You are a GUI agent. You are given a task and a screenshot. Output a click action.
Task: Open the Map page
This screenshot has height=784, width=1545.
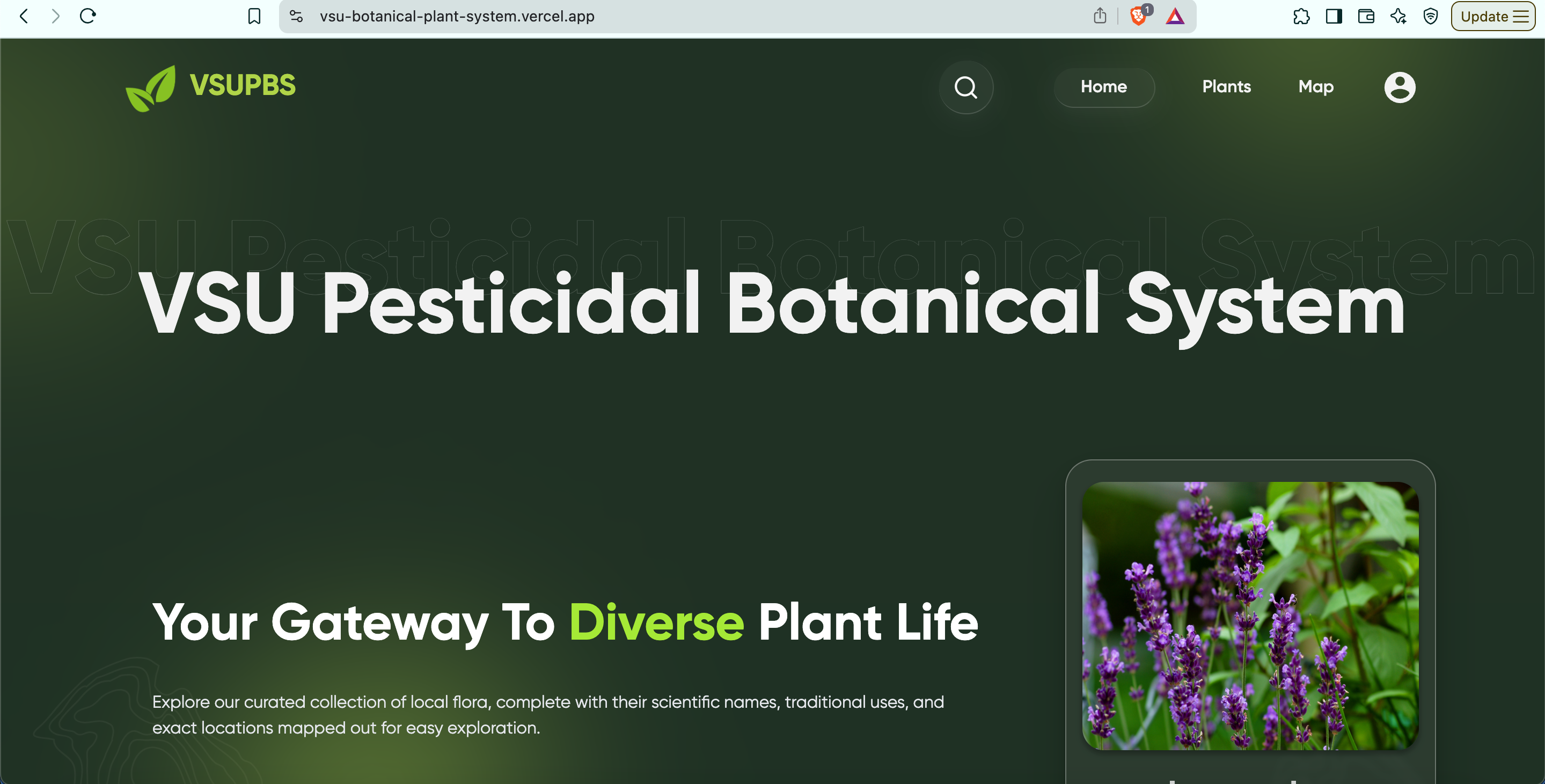pyautogui.click(x=1316, y=87)
